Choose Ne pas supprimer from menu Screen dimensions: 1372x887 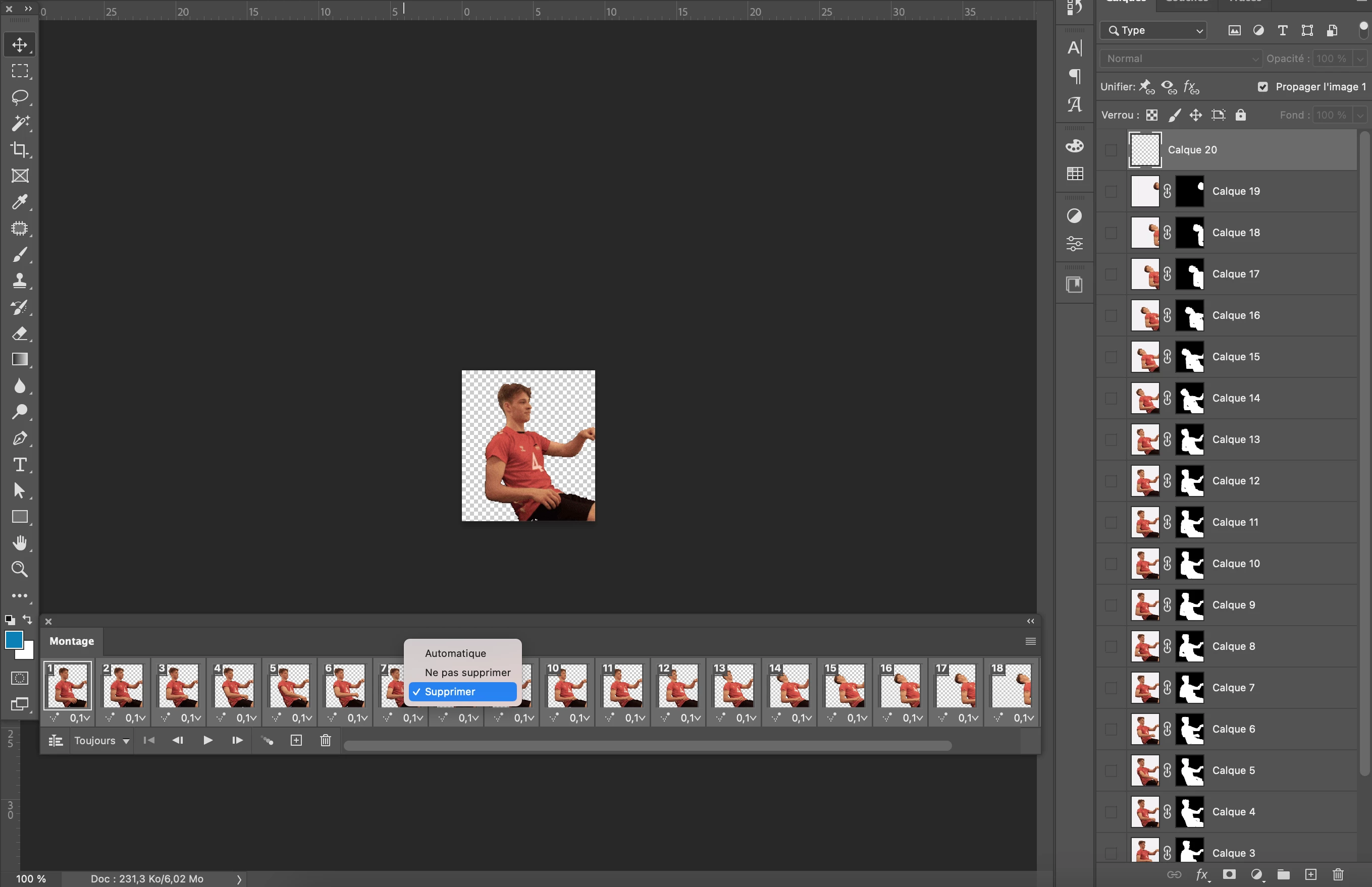point(467,672)
